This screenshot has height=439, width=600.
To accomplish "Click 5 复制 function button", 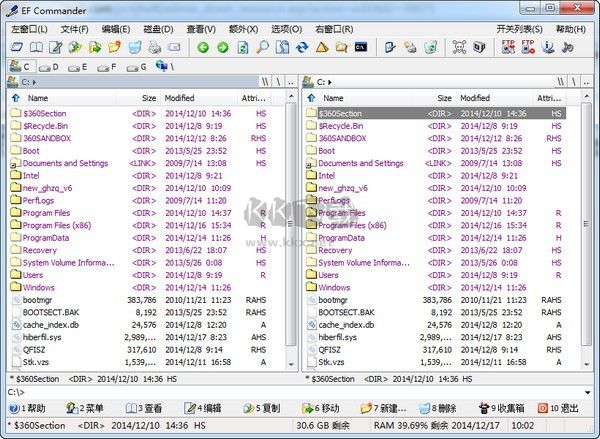I will click(x=262, y=408).
